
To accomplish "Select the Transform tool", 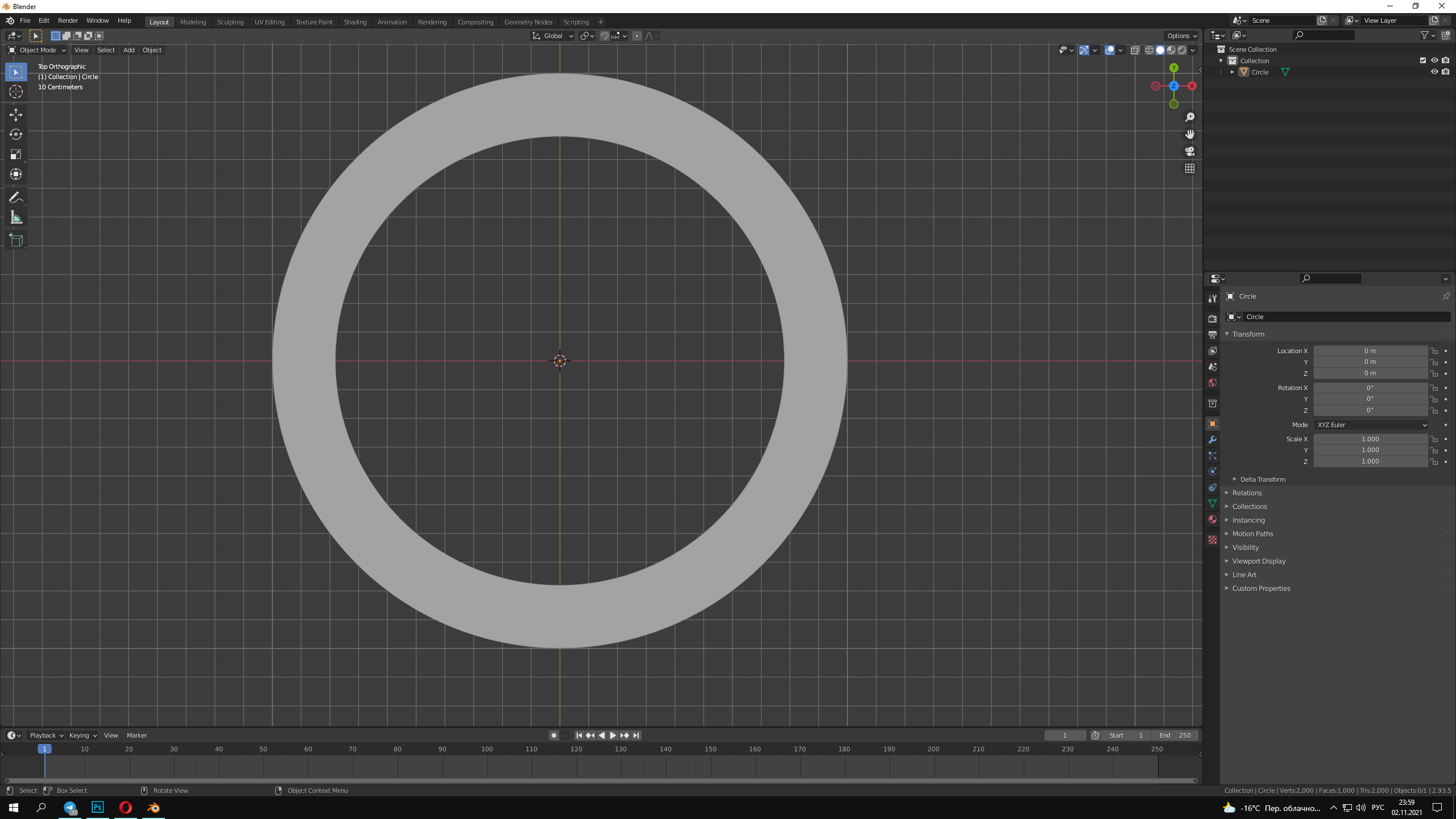I will [x=16, y=175].
